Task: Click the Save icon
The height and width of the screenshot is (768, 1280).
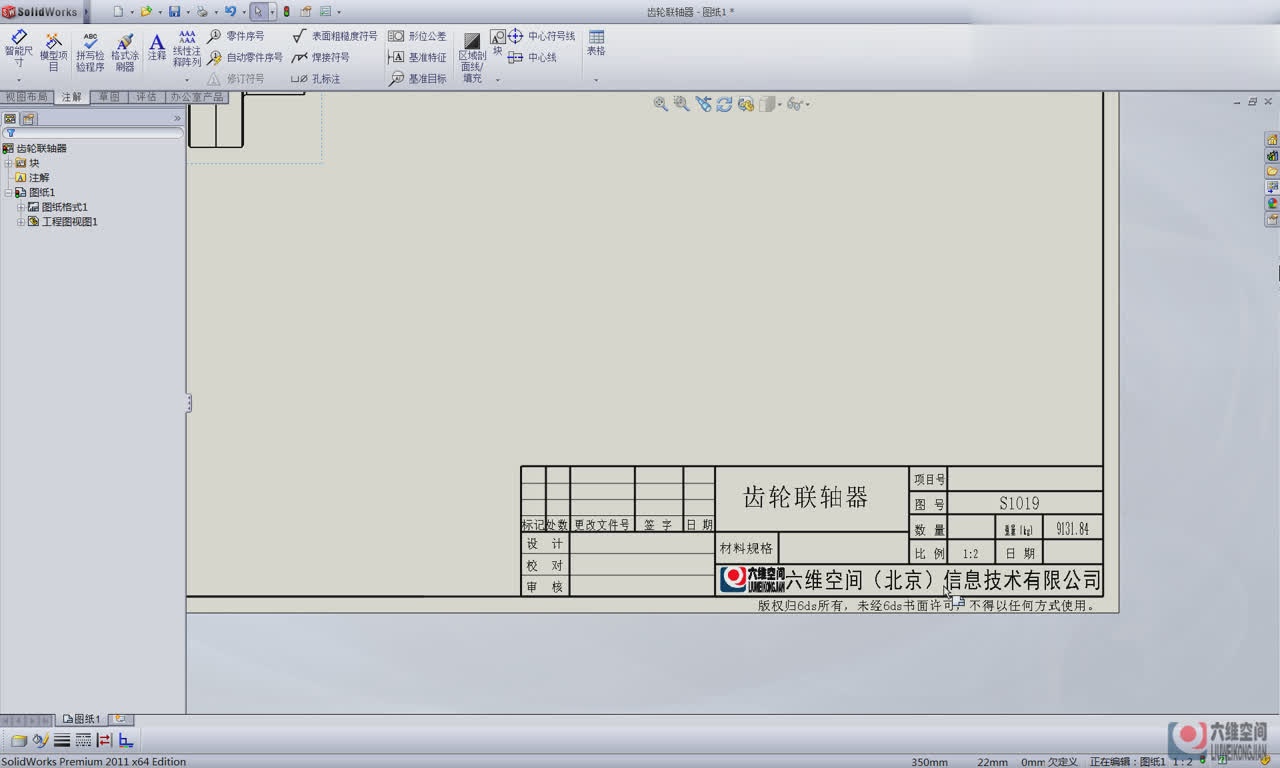Action: coord(174,11)
